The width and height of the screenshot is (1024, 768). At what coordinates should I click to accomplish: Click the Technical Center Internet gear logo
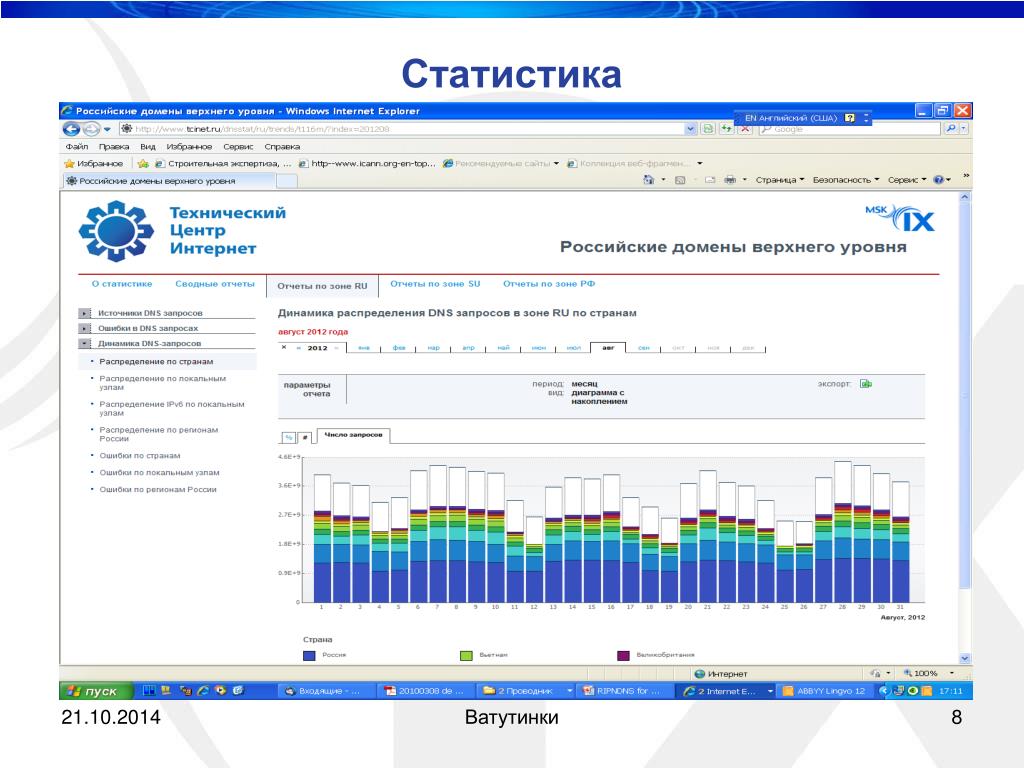(x=116, y=231)
